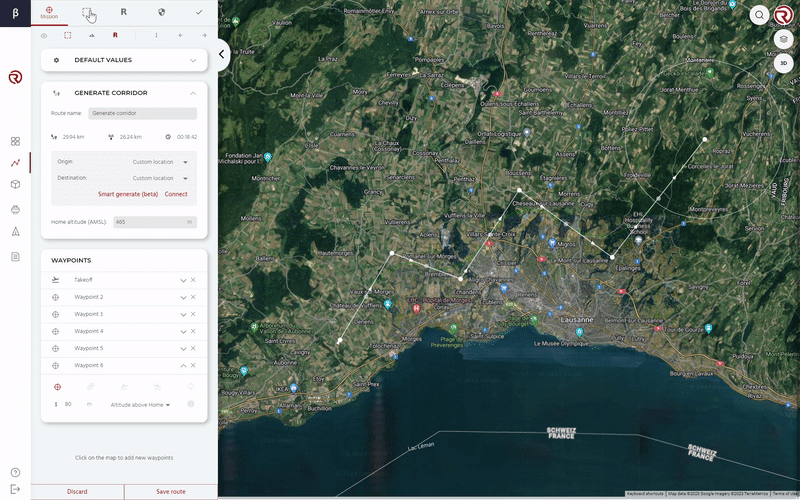Click the right arrow redo icon
The image size is (800, 500).
[204, 35]
